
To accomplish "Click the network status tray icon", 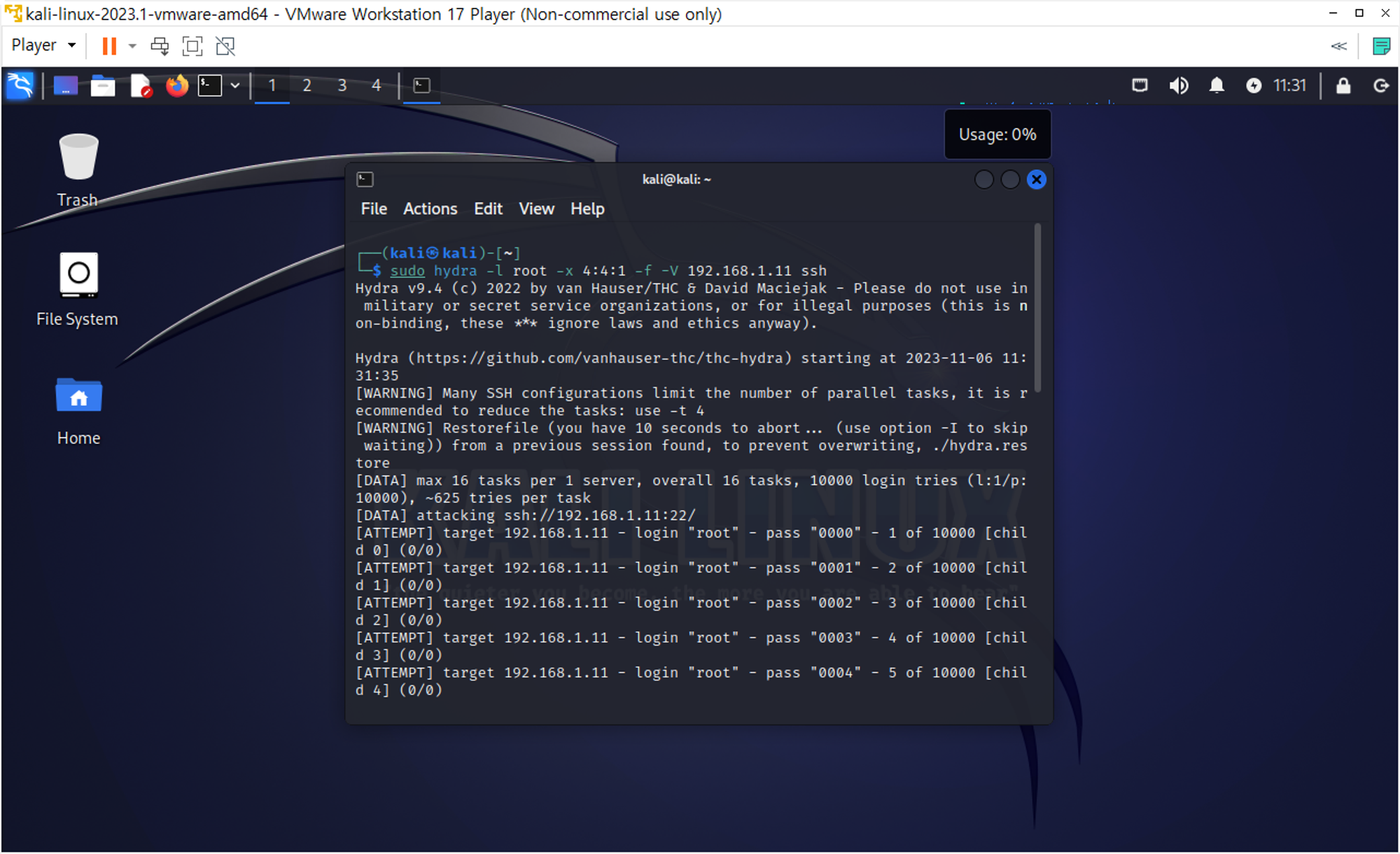I will point(1140,85).
